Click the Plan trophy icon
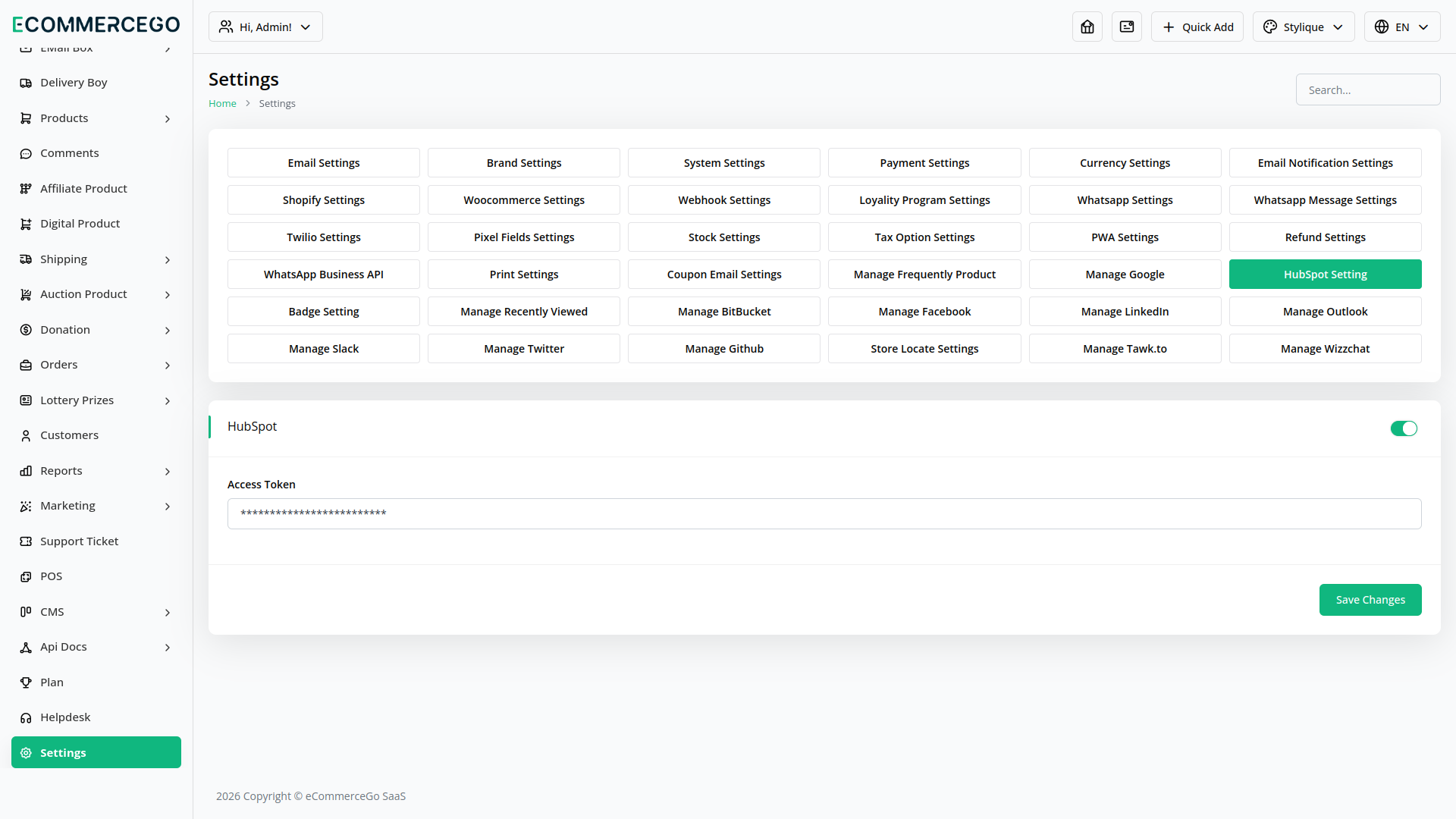 pos(26,682)
